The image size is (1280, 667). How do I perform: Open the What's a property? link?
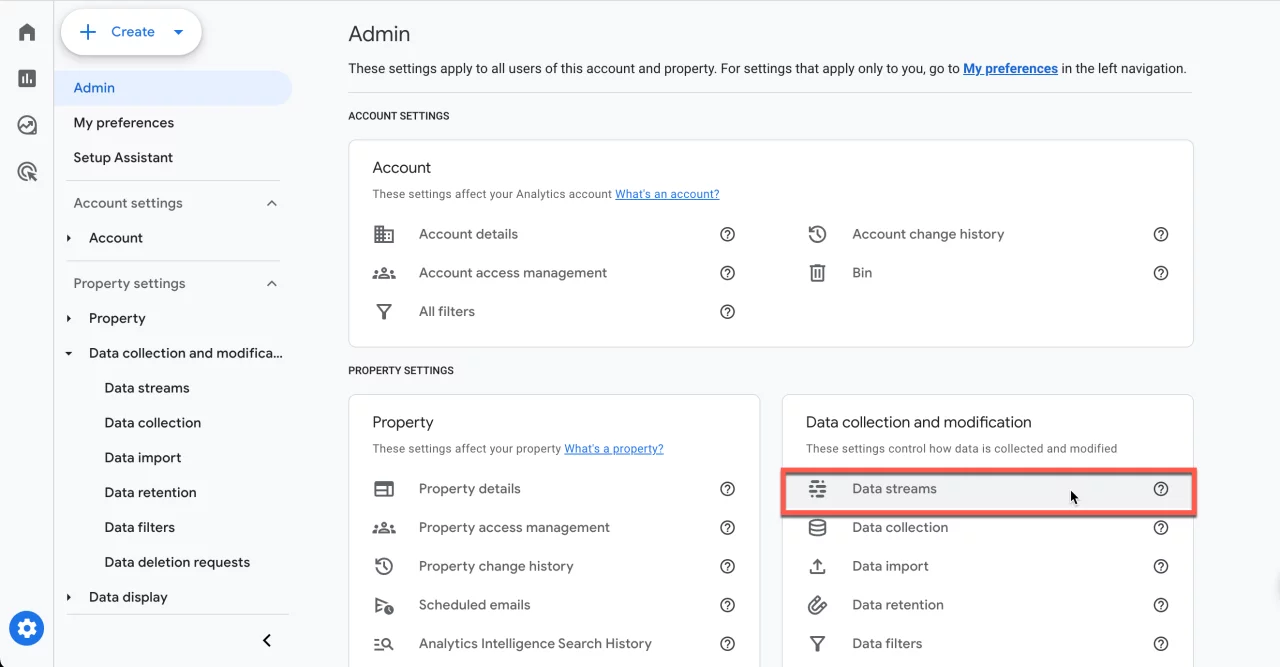pos(614,449)
